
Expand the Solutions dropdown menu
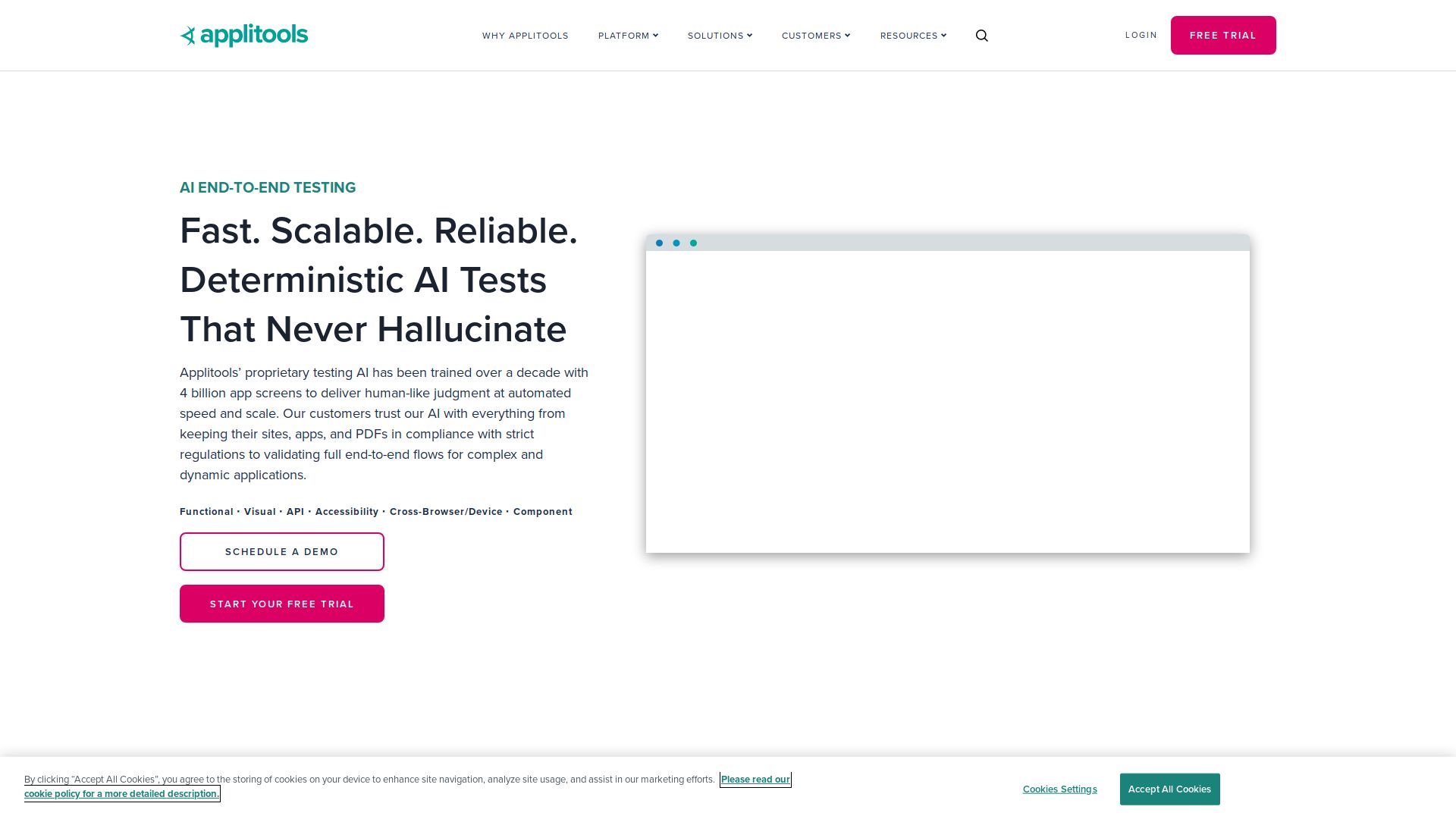point(720,36)
